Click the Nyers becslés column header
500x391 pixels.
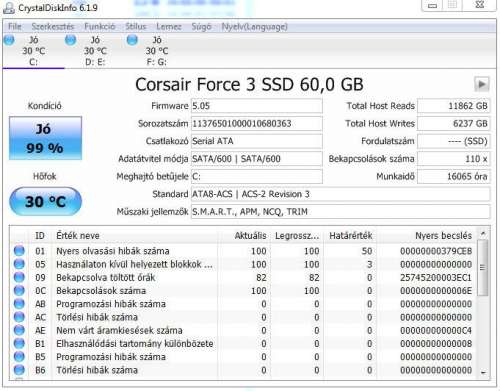pyautogui.click(x=427, y=236)
